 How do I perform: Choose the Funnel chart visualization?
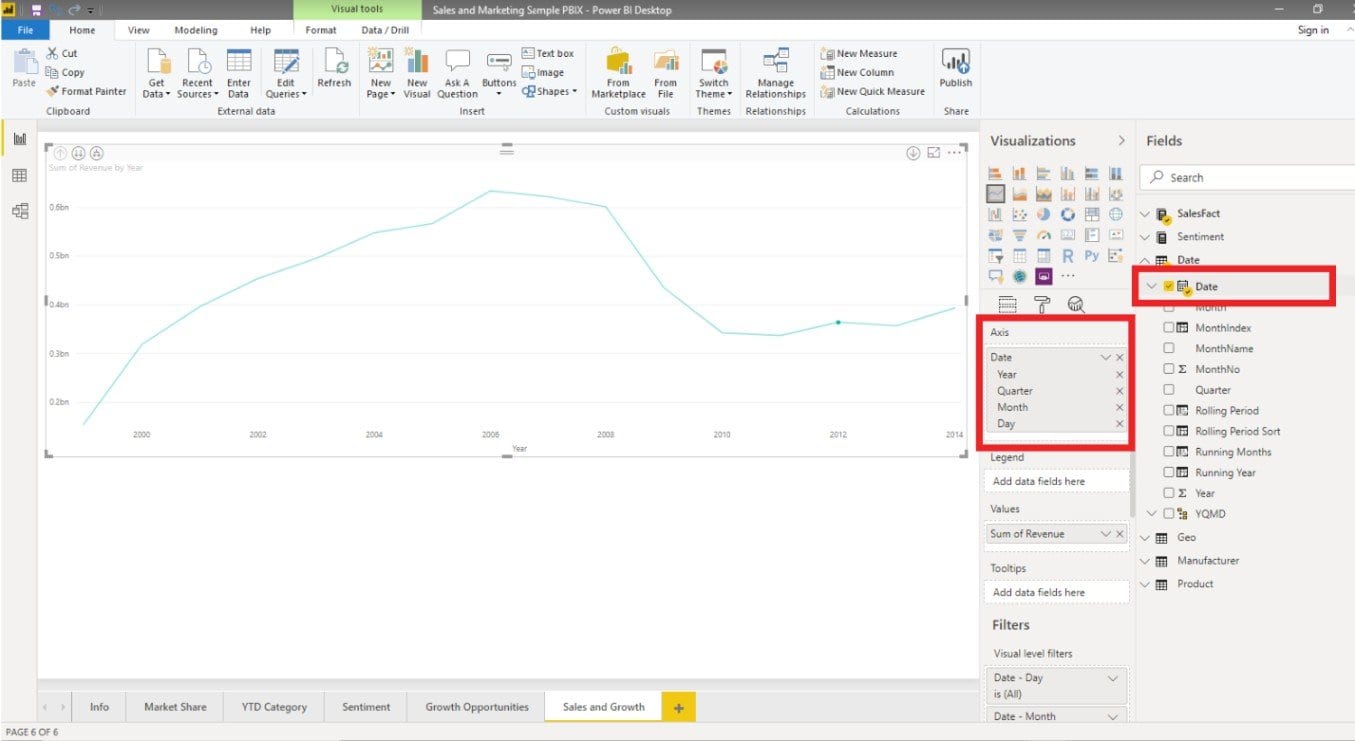[x=1019, y=235]
